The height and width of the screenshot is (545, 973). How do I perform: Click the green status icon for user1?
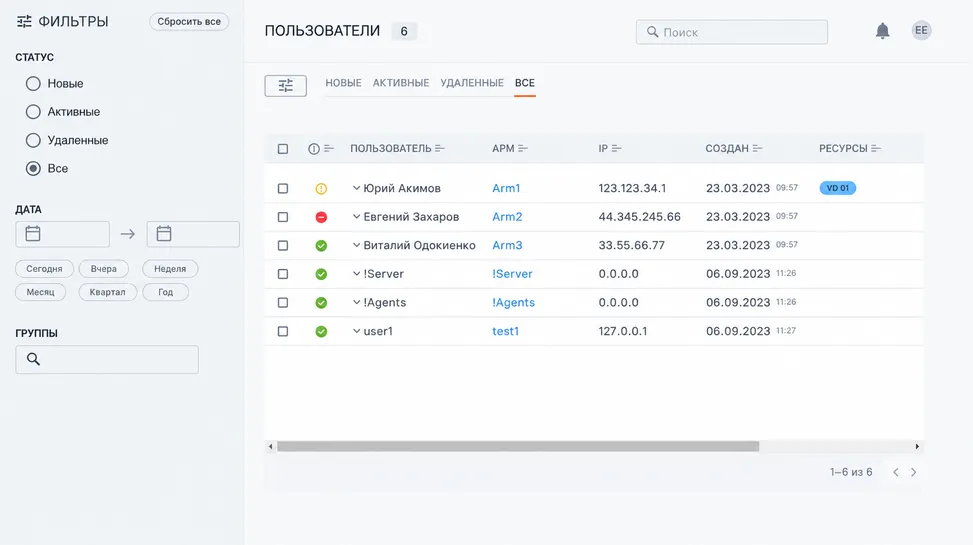pos(321,331)
